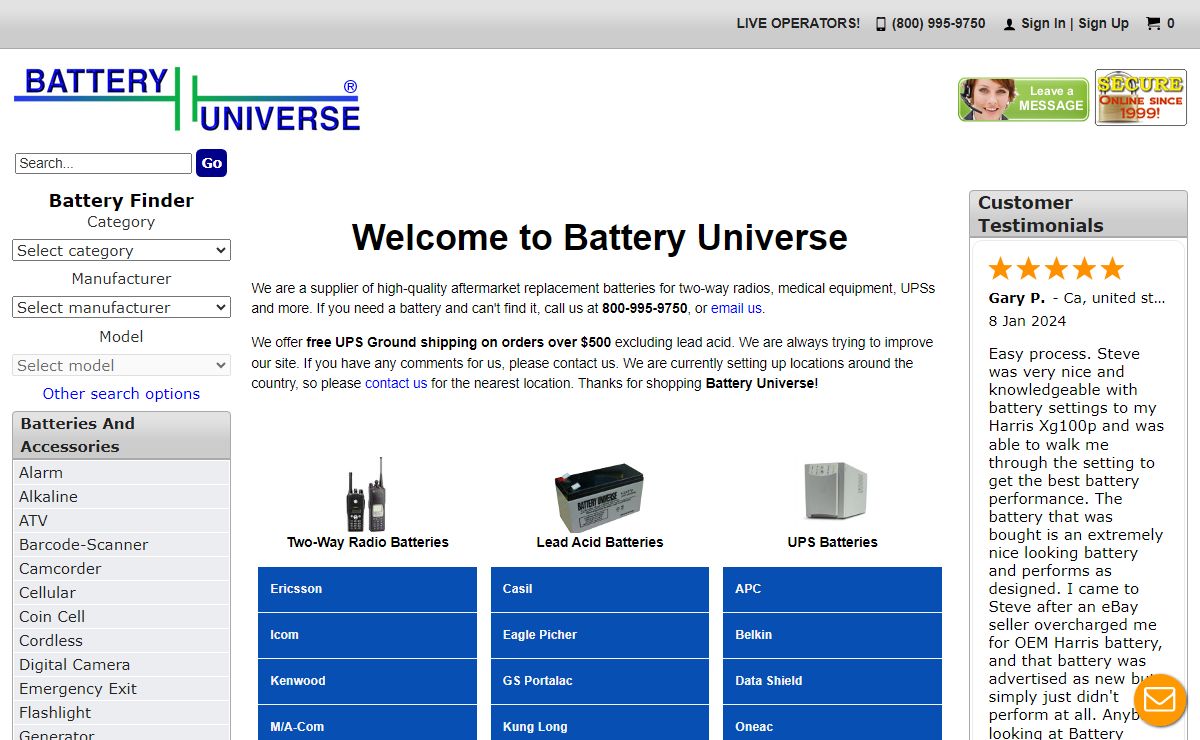Open the Oneac UPS batteries button
The width and height of the screenshot is (1200, 740).
coord(832,724)
